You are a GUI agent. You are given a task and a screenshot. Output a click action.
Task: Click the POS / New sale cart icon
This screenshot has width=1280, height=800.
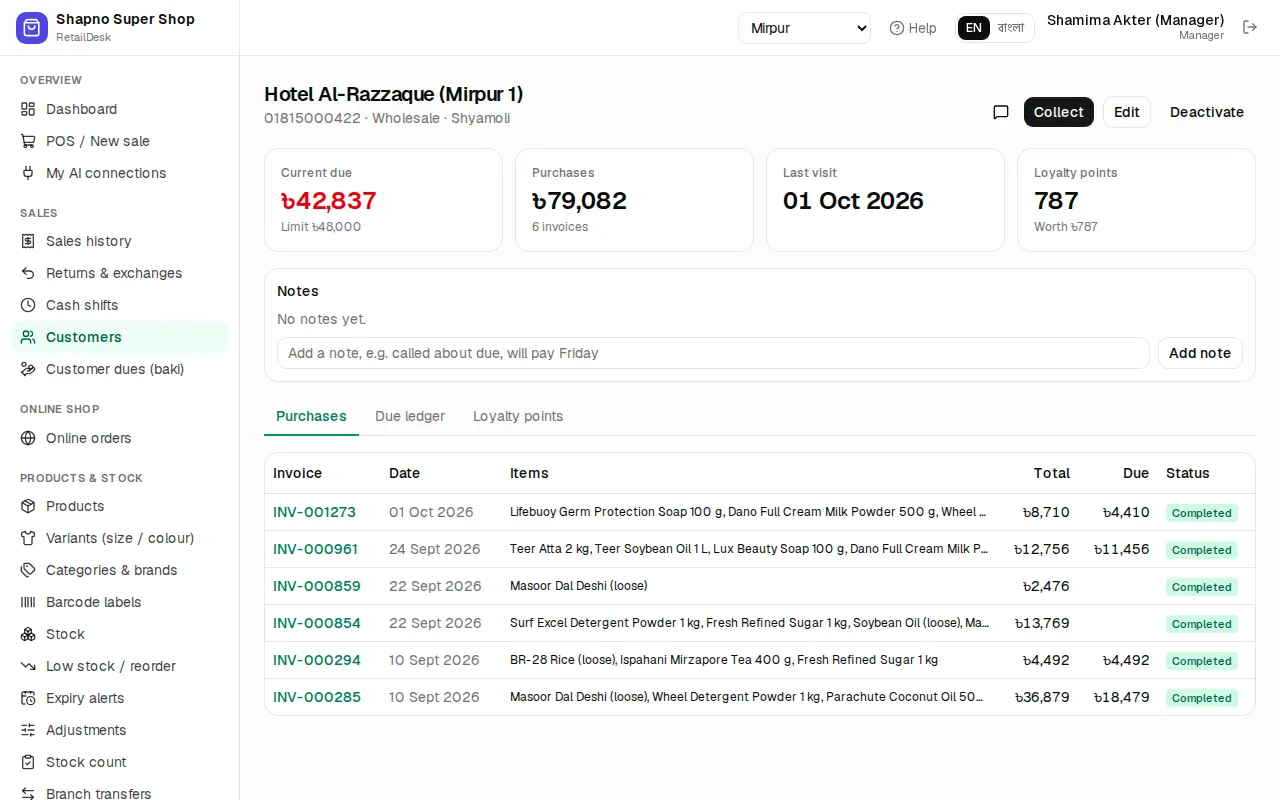point(28,141)
